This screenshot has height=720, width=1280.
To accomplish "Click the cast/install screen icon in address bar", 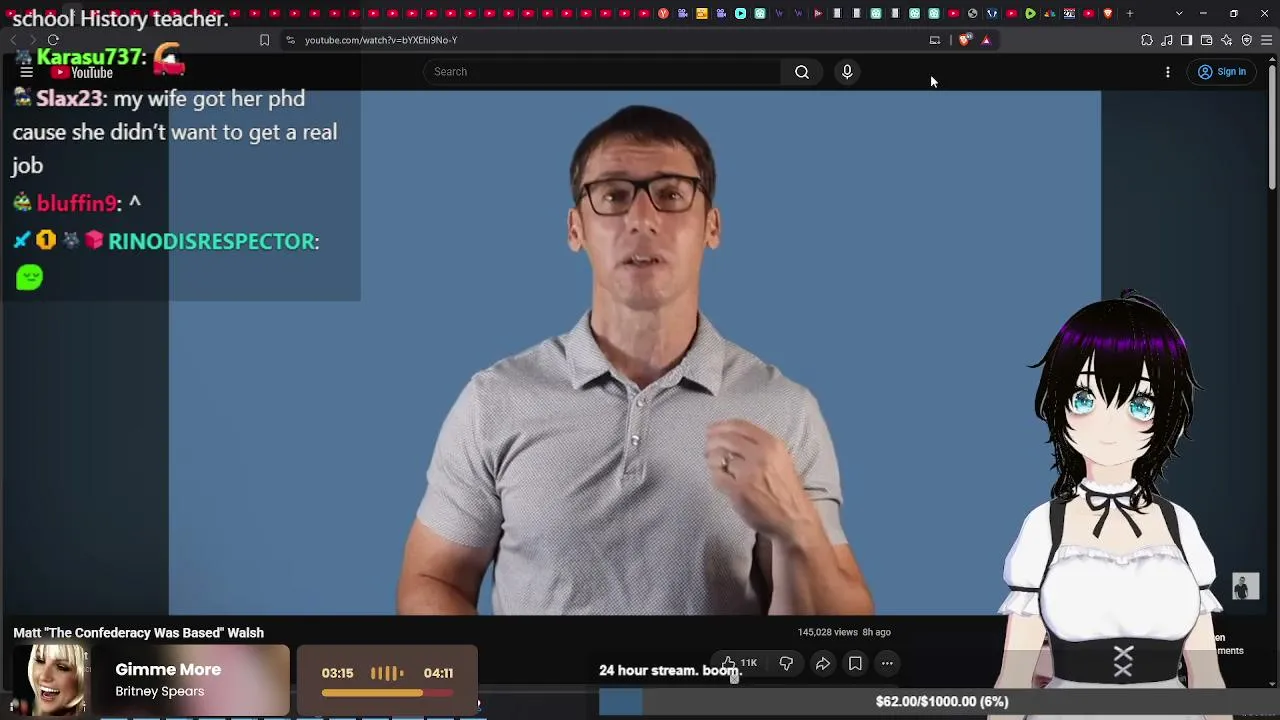I will point(935,40).
